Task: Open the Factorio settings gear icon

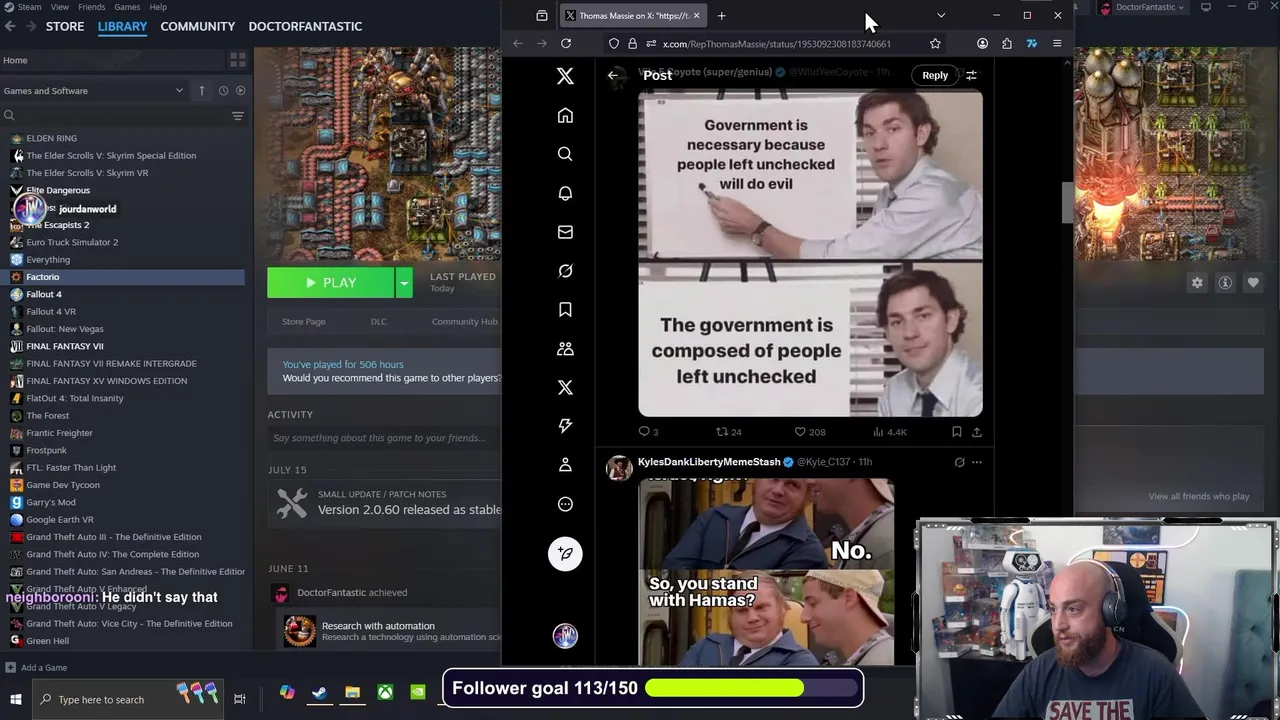Action: [x=1197, y=283]
